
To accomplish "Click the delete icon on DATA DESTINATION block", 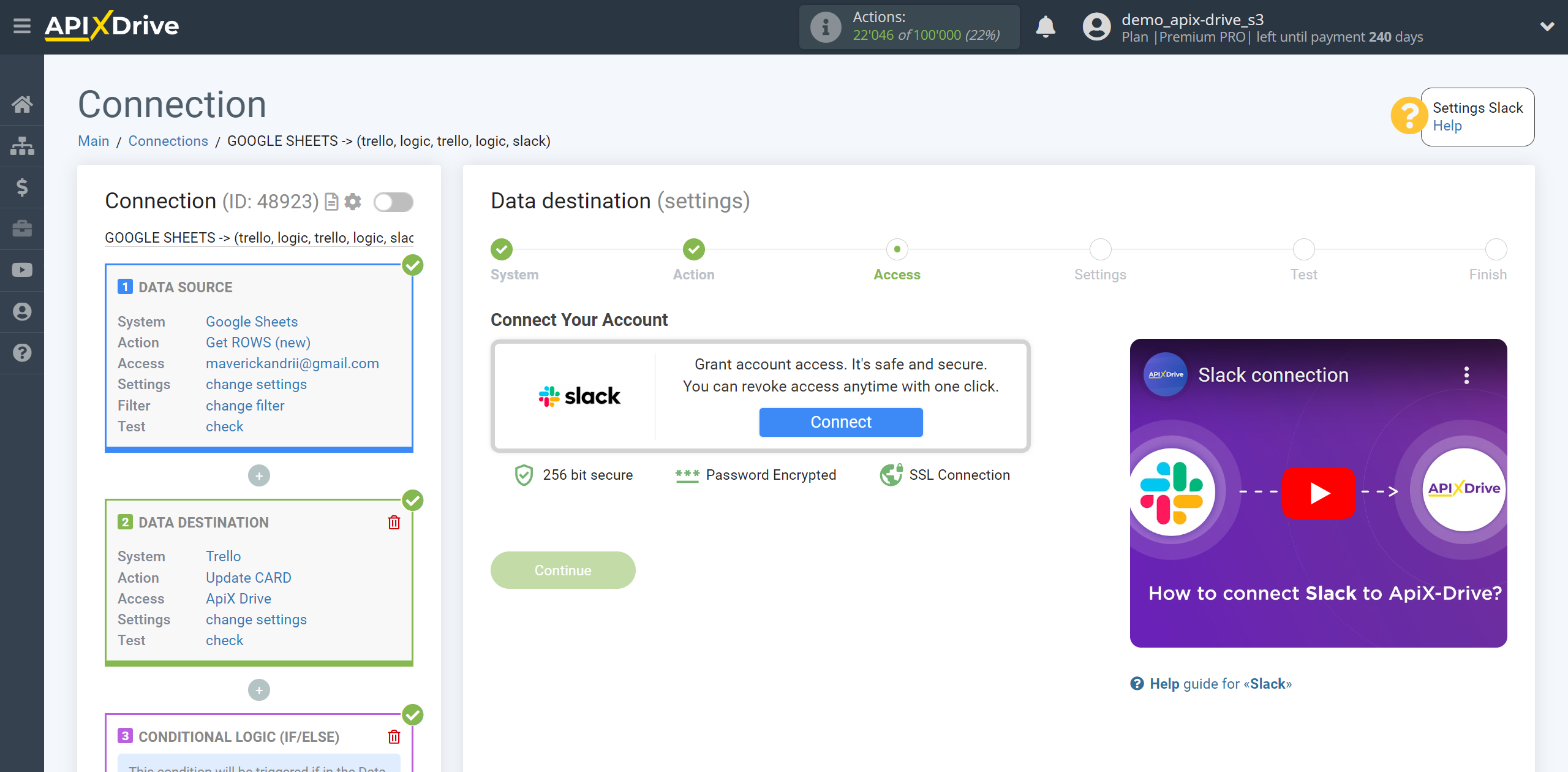I will (x=394, y=522).
